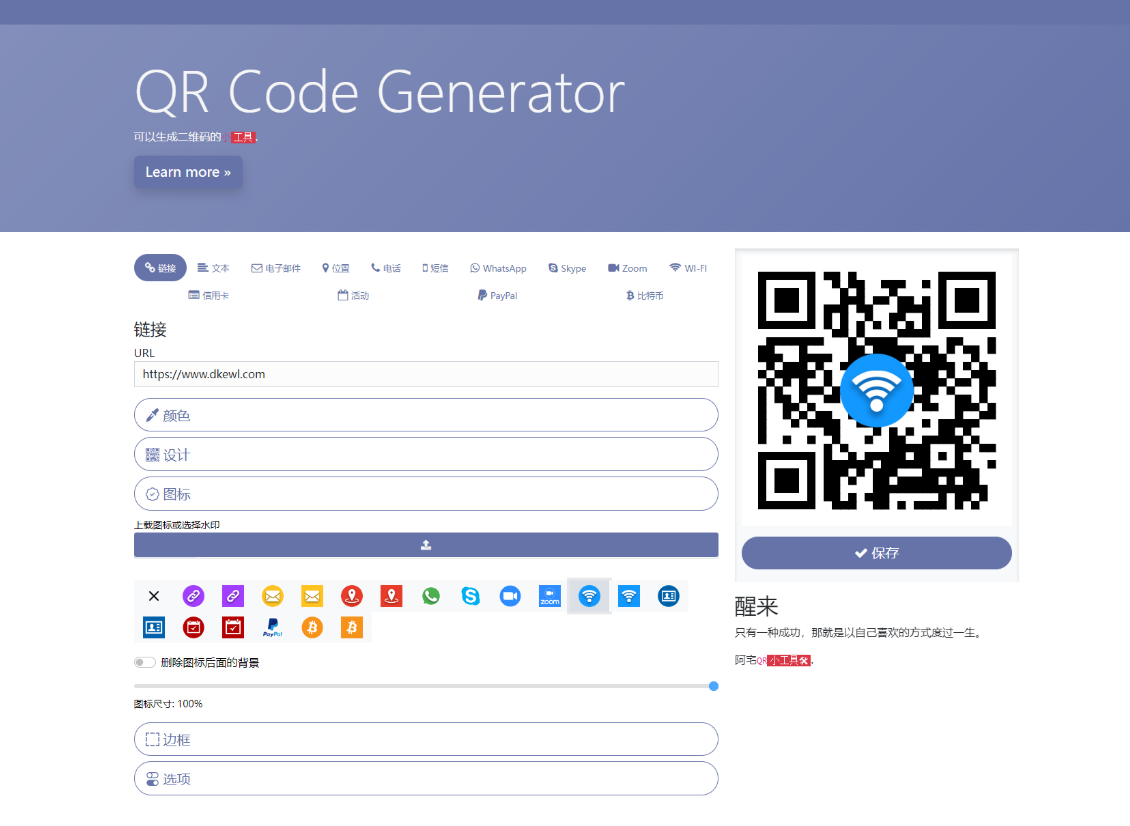This screenshot has width=1130, height=826.
Task: Save the QR code with 保存
Action: 876,553
